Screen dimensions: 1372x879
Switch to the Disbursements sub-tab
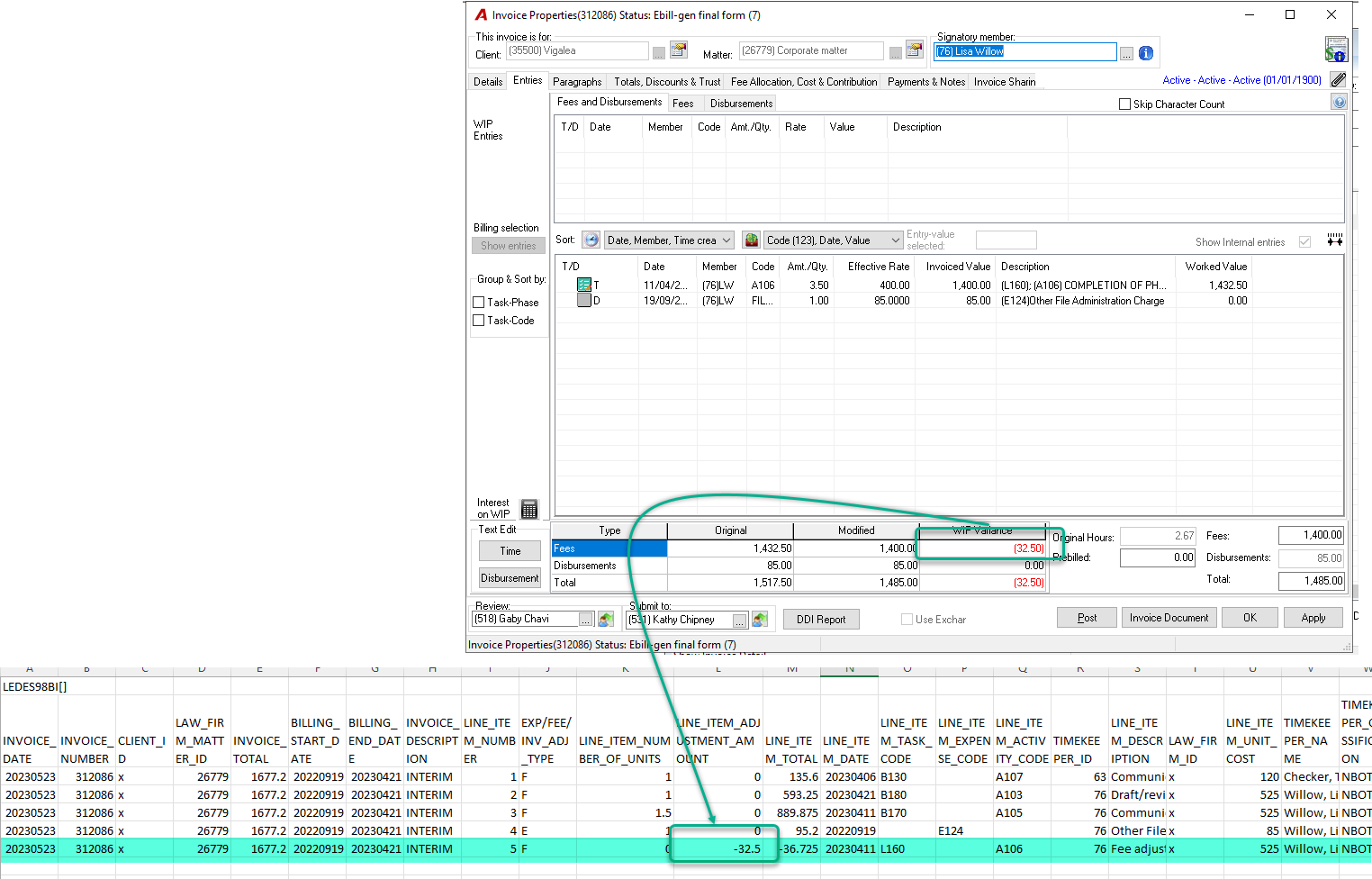click(x=741, y=104)
